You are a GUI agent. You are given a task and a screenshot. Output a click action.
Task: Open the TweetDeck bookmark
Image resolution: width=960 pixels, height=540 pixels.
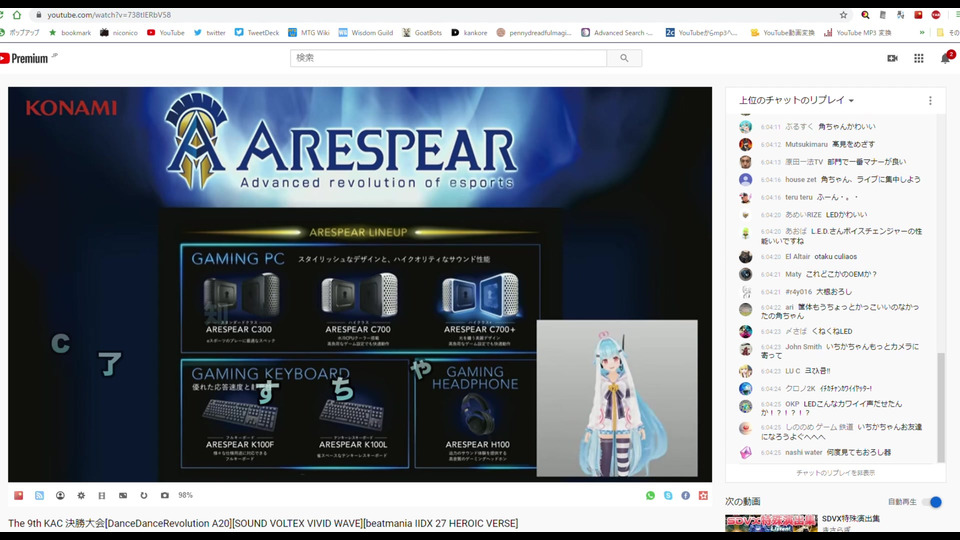257,32
